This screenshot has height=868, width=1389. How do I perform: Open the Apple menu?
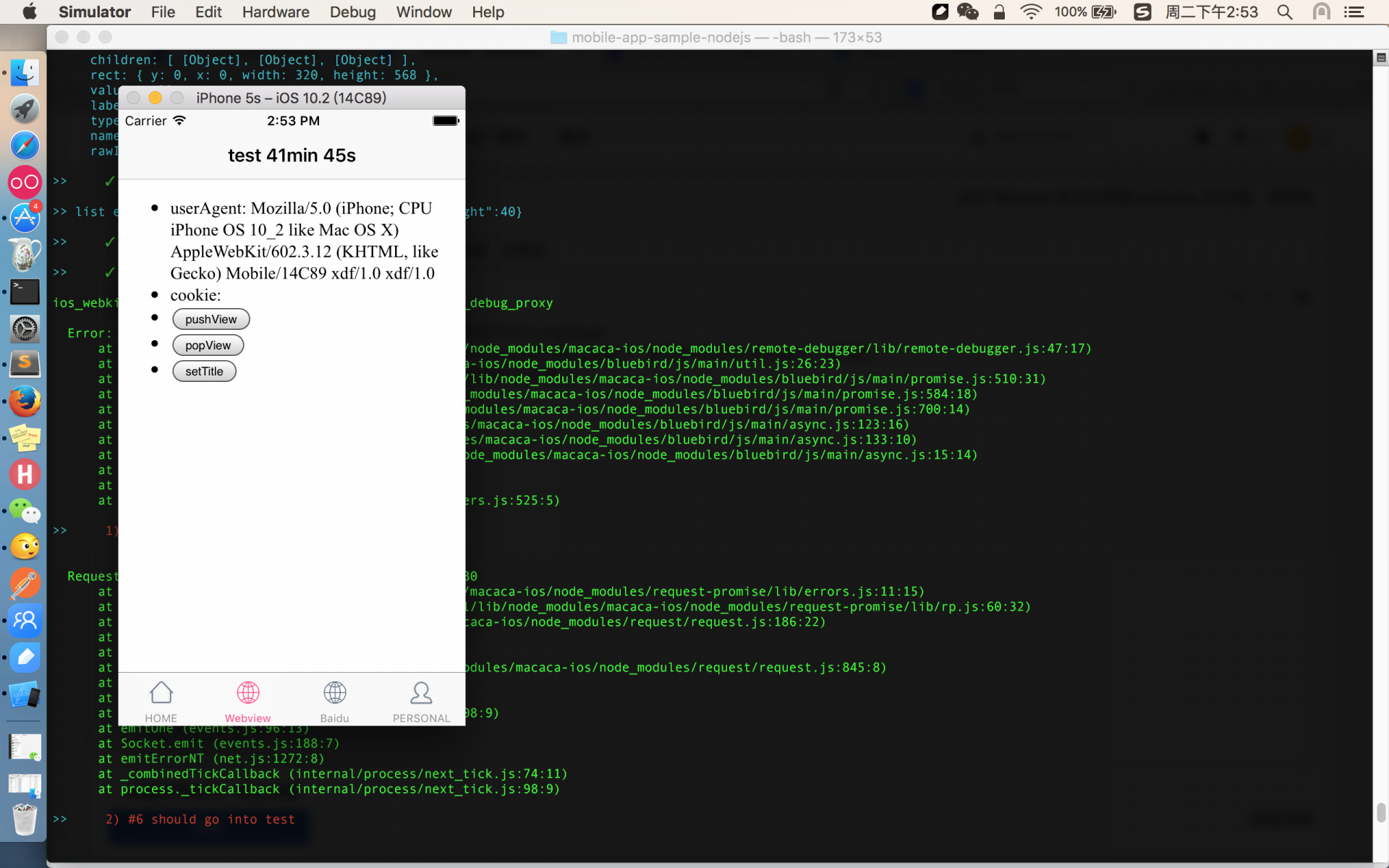(30, 12)
